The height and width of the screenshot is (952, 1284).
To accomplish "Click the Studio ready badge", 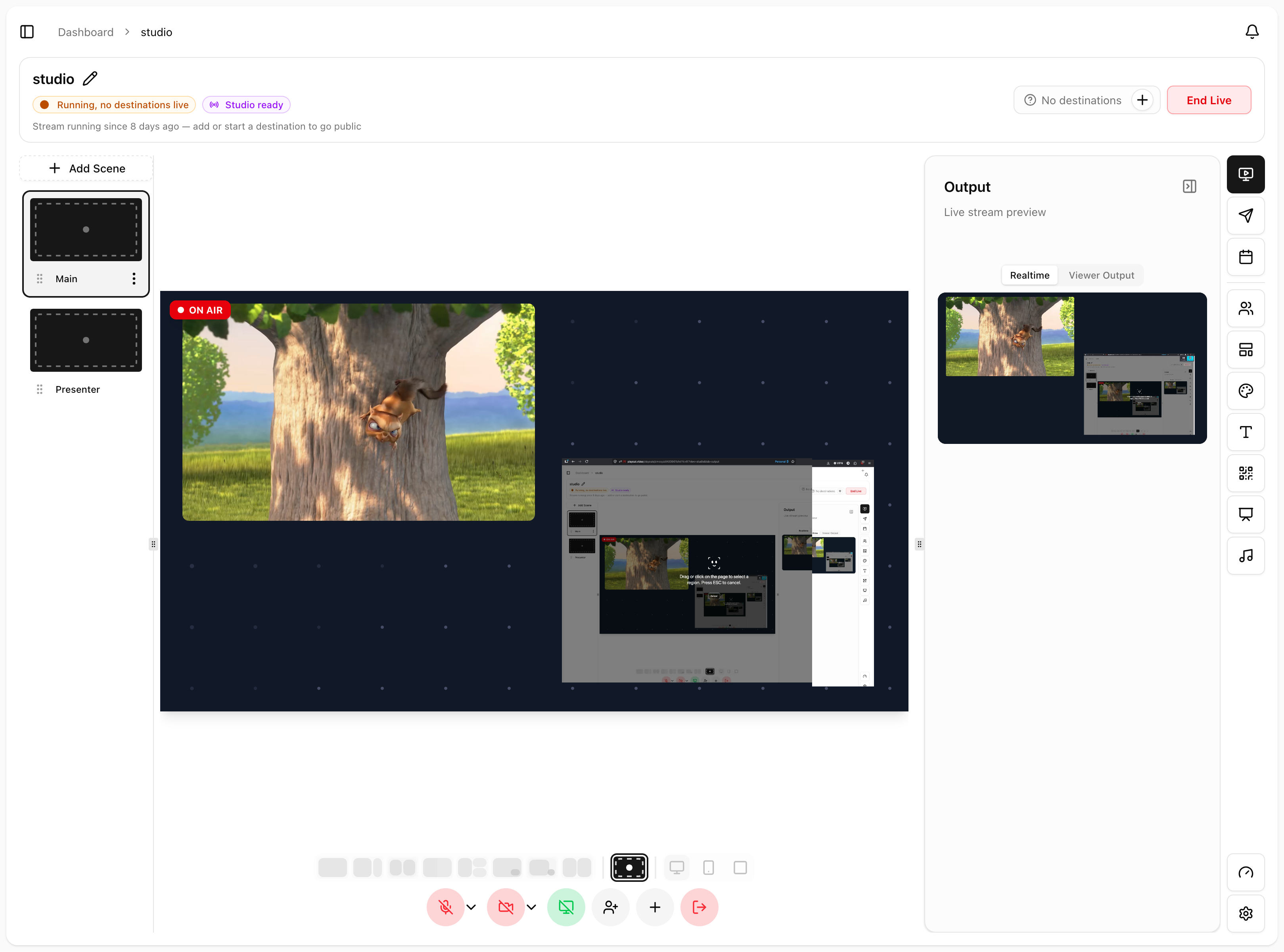I will tap(246, 105).
